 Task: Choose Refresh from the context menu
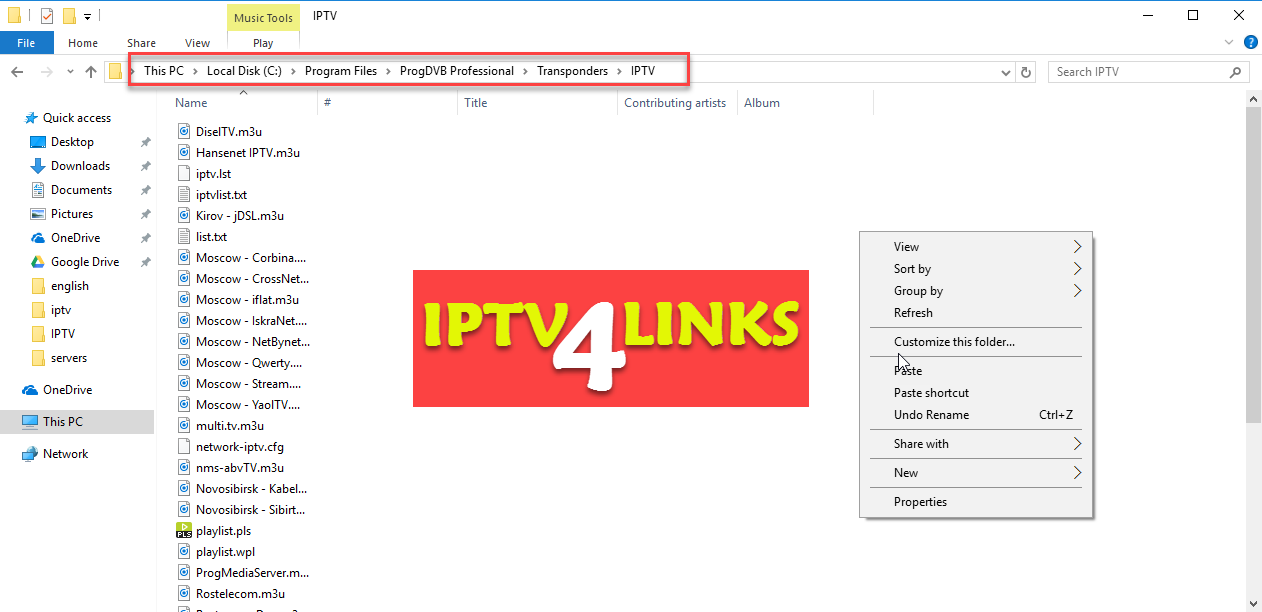click(x=976, y=312)
